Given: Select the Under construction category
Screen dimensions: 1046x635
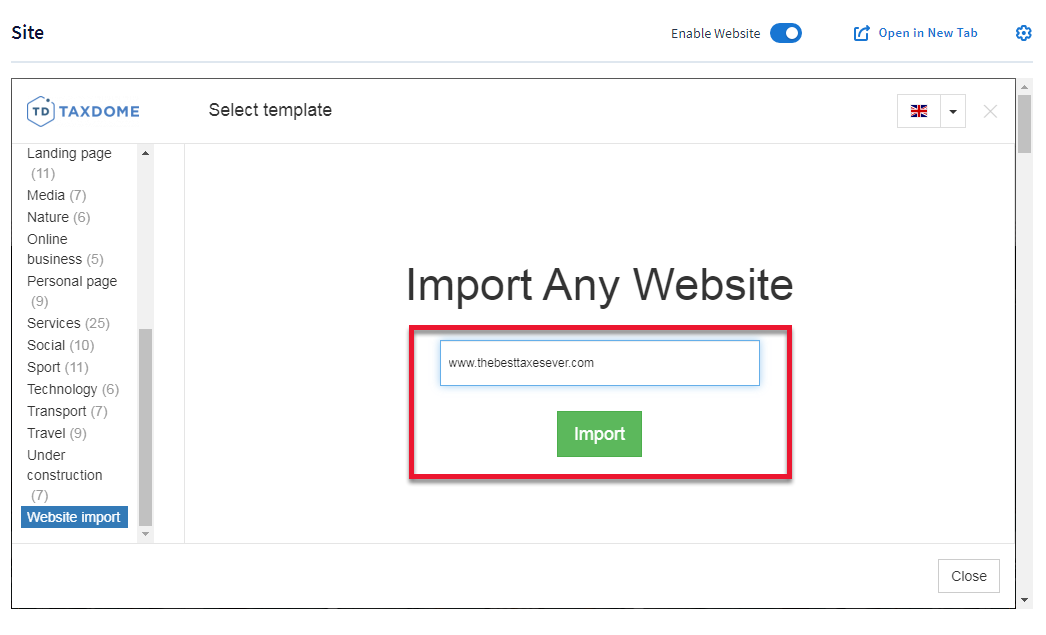Looking at the screenshot, I should coord(64,465).
